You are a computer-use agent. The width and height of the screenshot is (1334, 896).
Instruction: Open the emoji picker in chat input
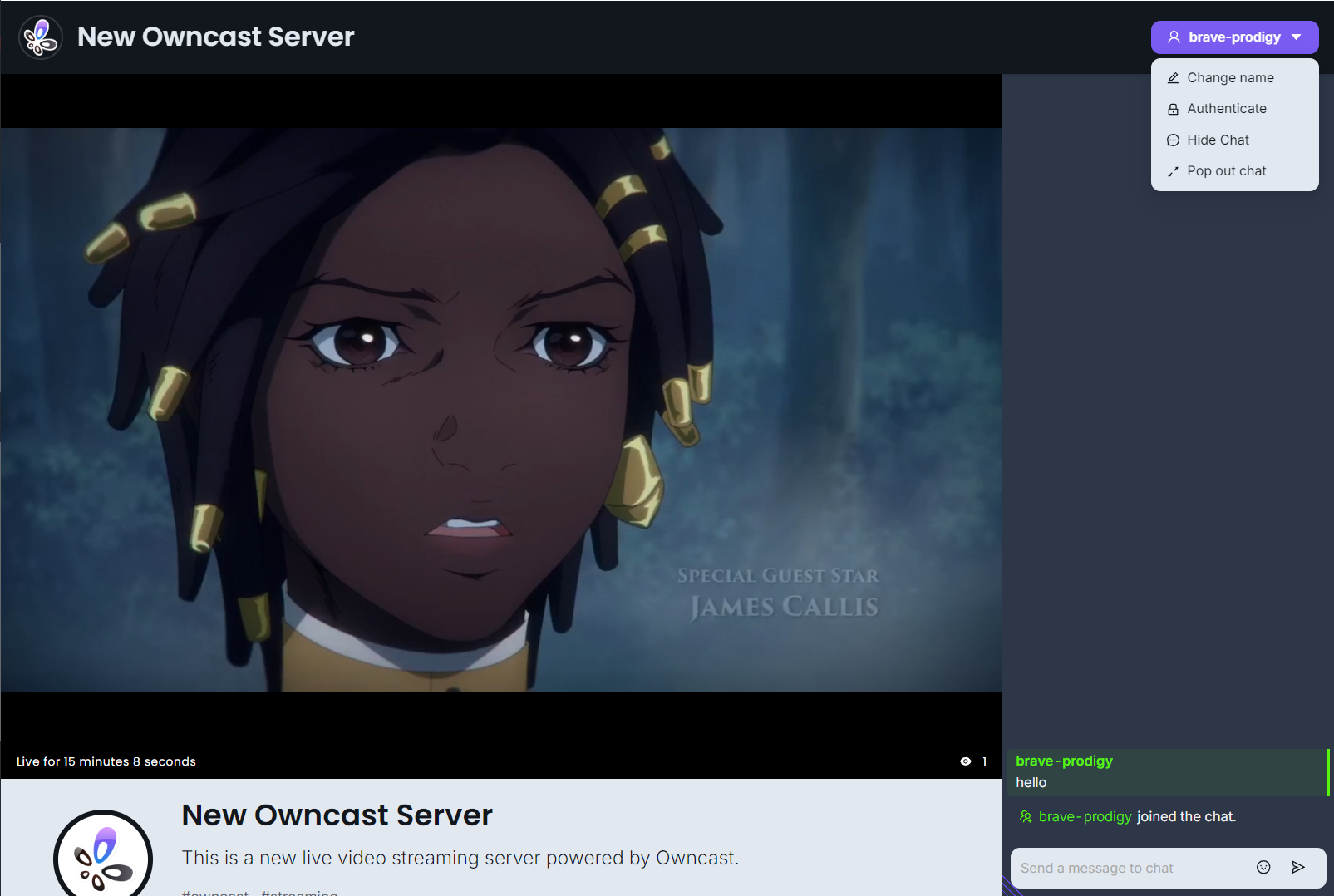click(x=1263, y=868)
